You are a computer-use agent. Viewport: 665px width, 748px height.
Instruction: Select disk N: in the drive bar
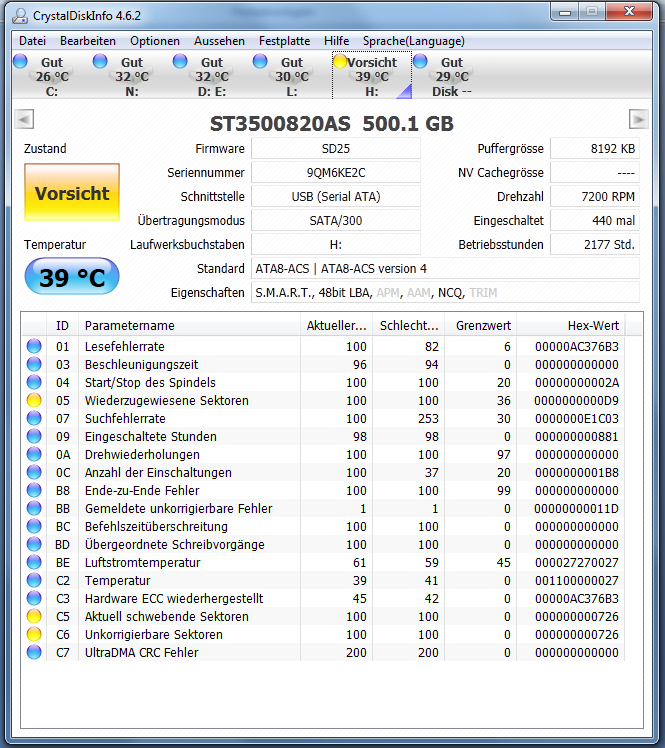pos(132,76)
